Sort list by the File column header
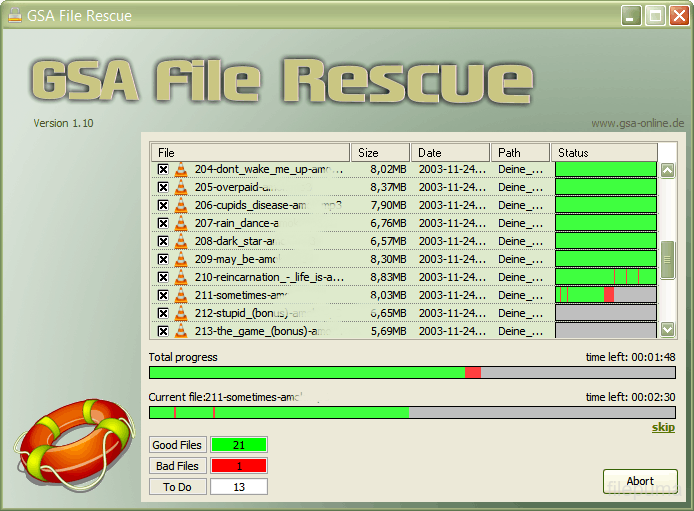694x511 pixels. (250, 152)
